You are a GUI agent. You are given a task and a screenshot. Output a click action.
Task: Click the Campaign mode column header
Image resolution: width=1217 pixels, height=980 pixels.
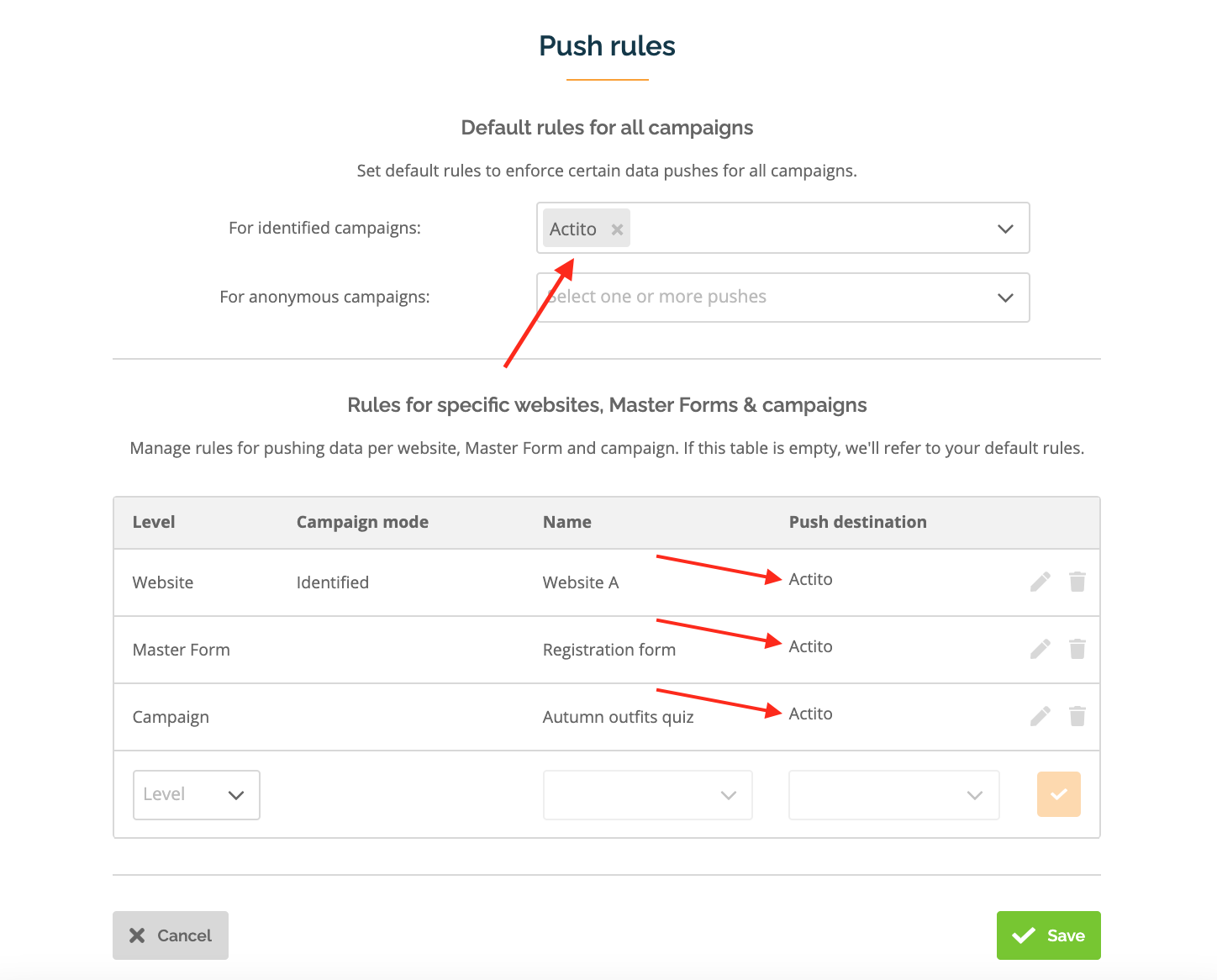click(x=362, y=522)
